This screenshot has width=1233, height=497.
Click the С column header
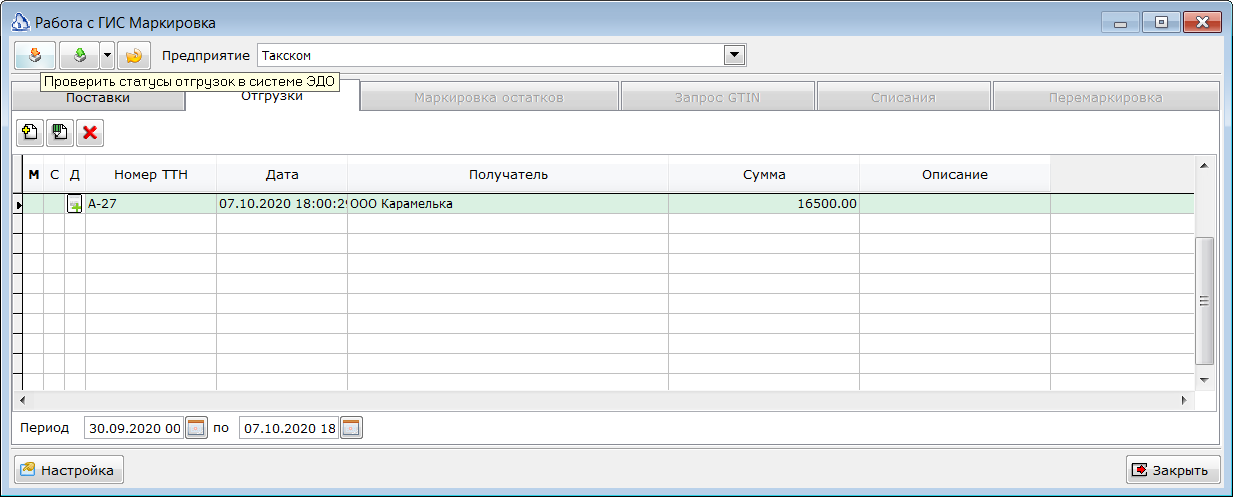(54, 175)
